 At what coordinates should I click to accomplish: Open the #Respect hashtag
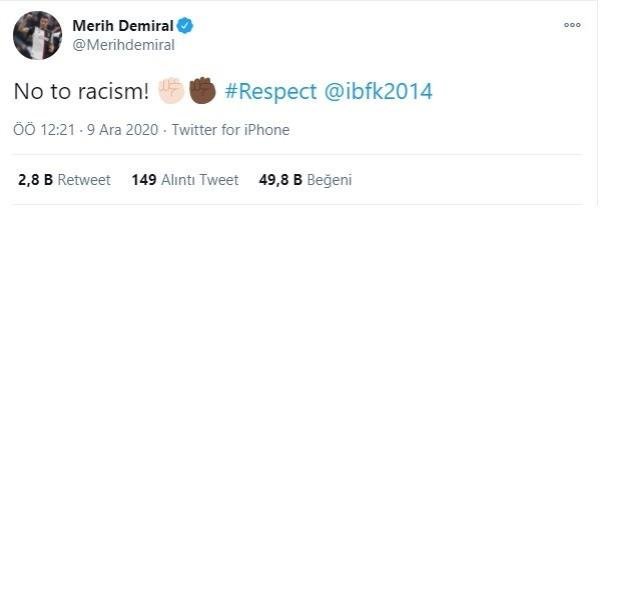click(x=271, y=92)
